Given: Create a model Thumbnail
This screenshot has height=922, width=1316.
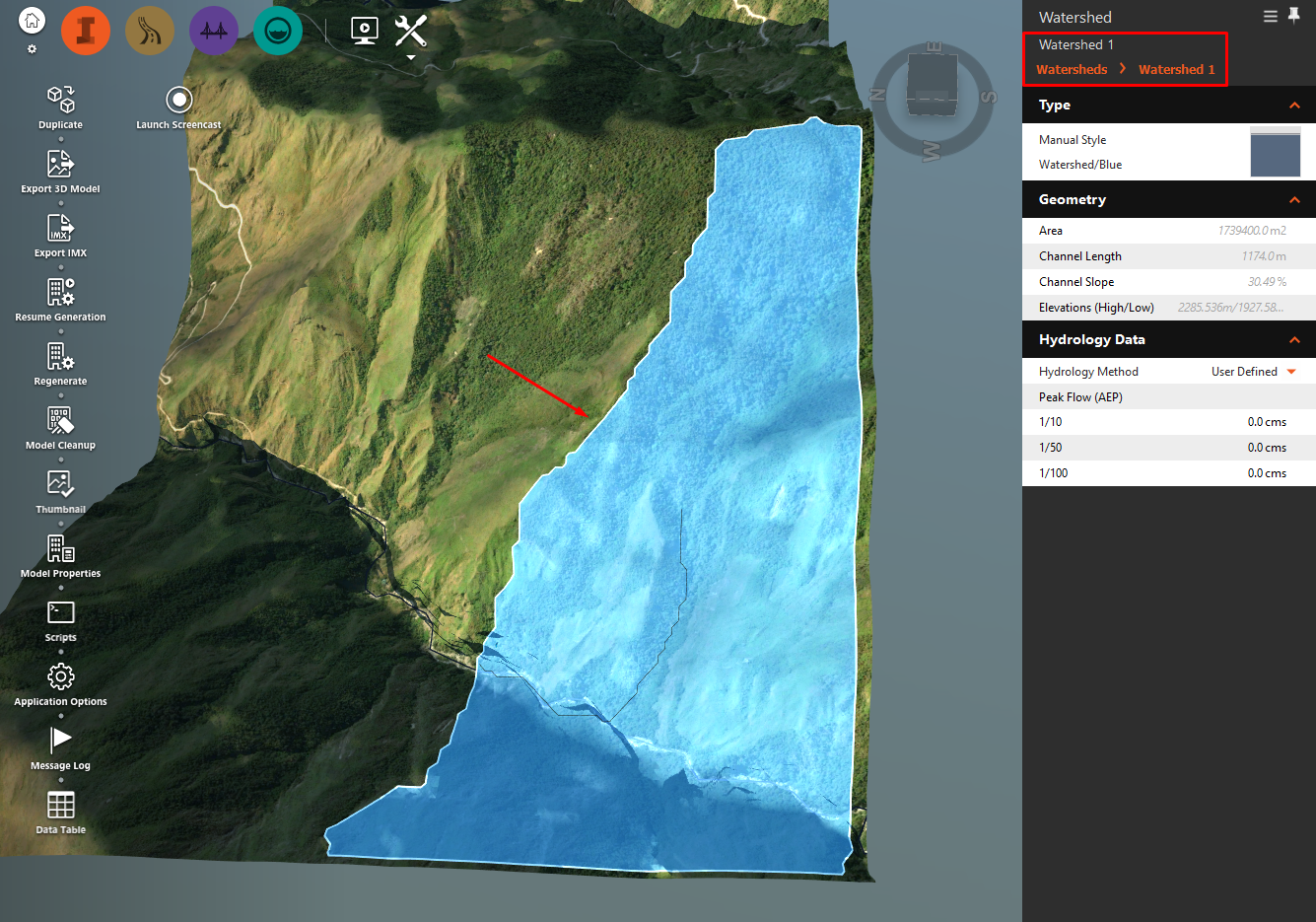Looking at the screenshot, I should (60, 491).
